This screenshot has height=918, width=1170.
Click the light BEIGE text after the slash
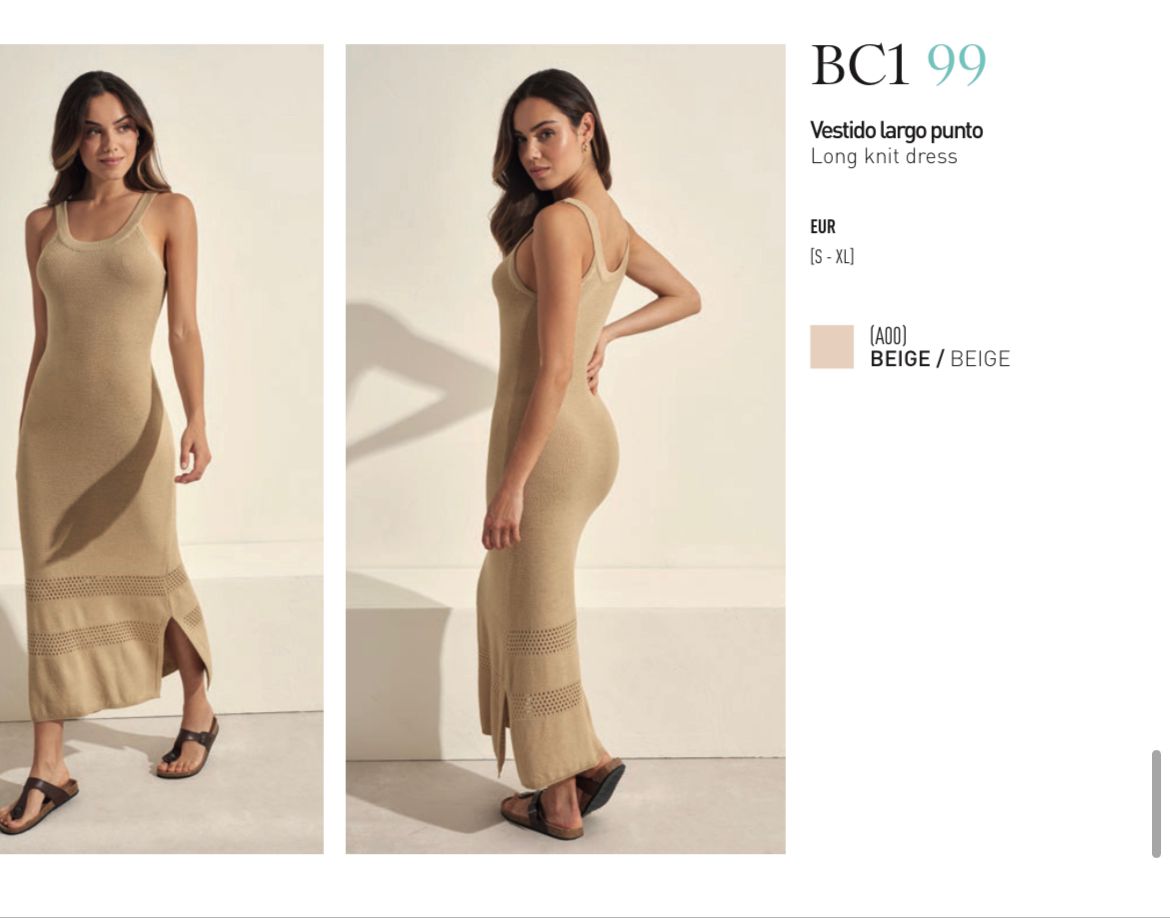click(980, 359)
